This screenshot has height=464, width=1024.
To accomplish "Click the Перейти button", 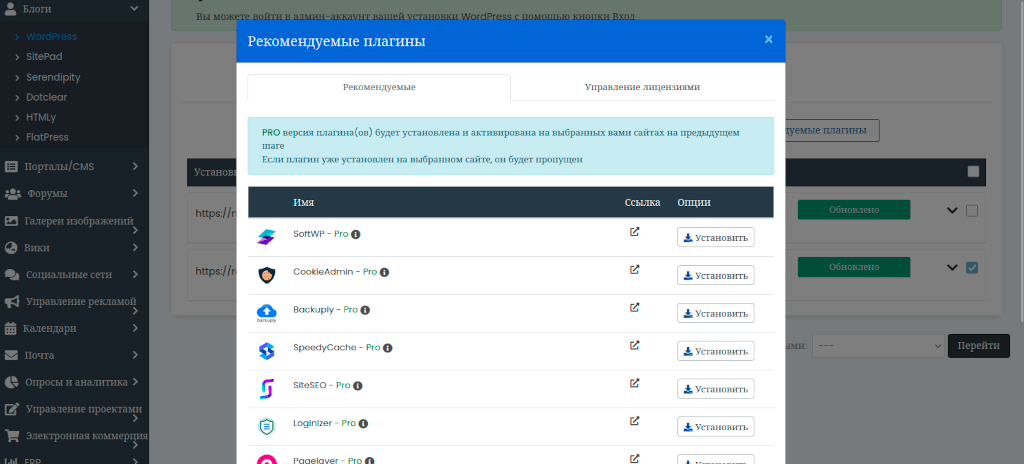I will pos(978,346).
